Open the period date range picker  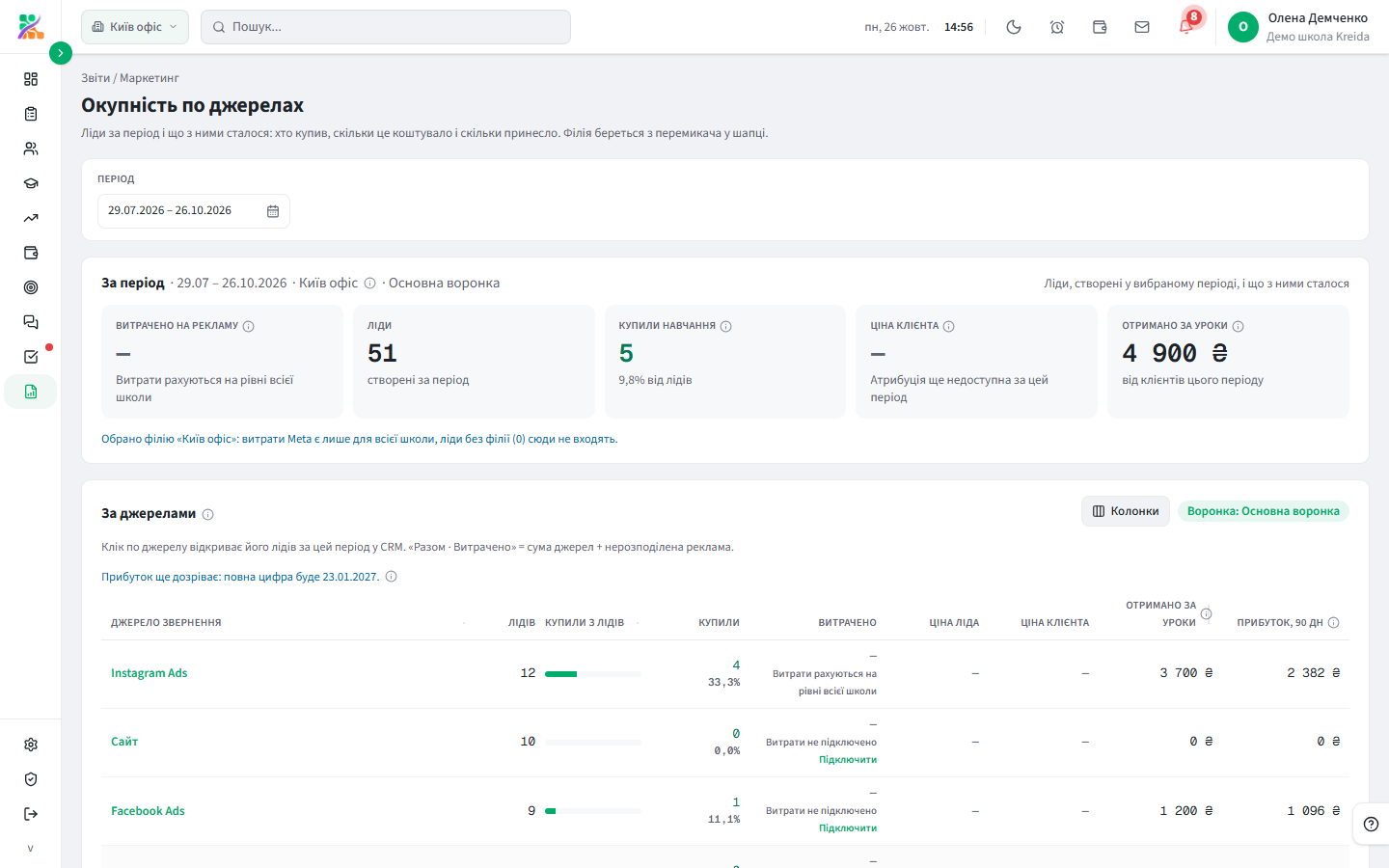click(194, 211)
